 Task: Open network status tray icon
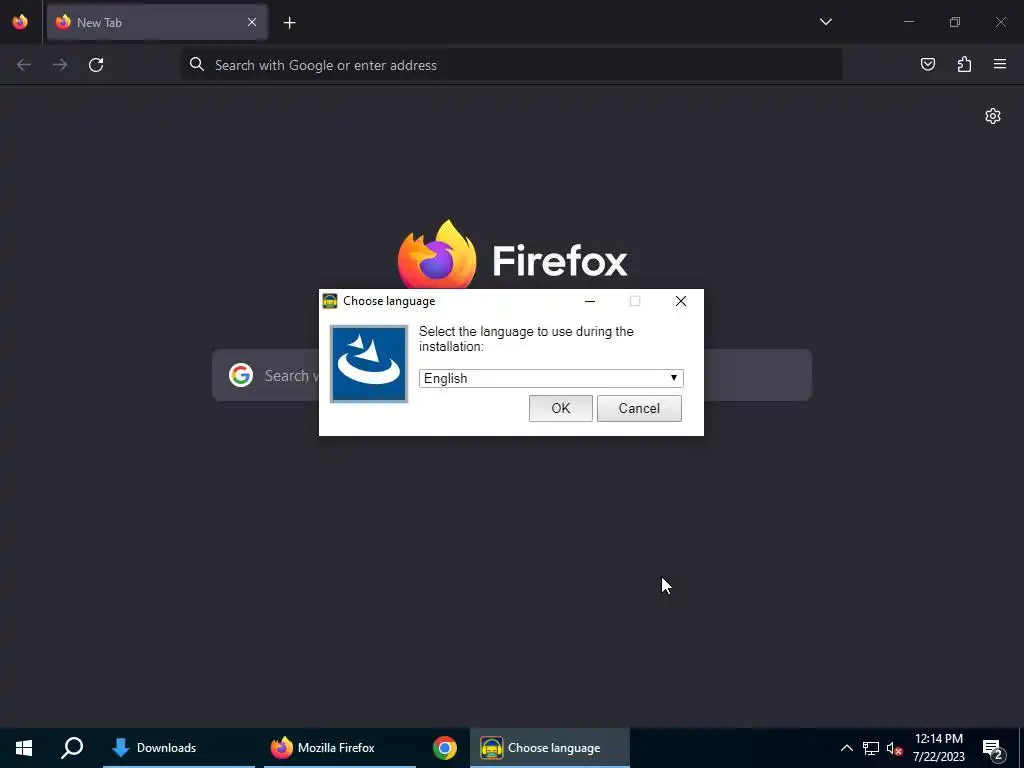click(x=871, y=748)
